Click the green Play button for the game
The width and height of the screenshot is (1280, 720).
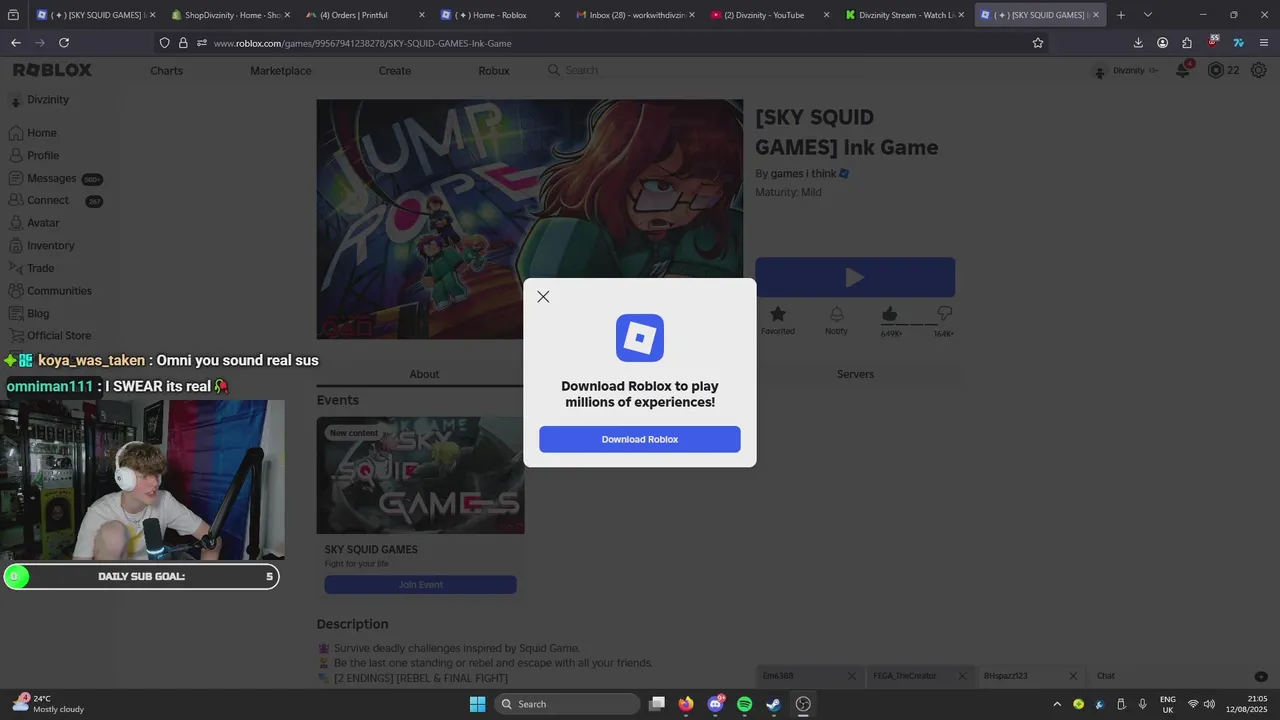click(855, 277)
